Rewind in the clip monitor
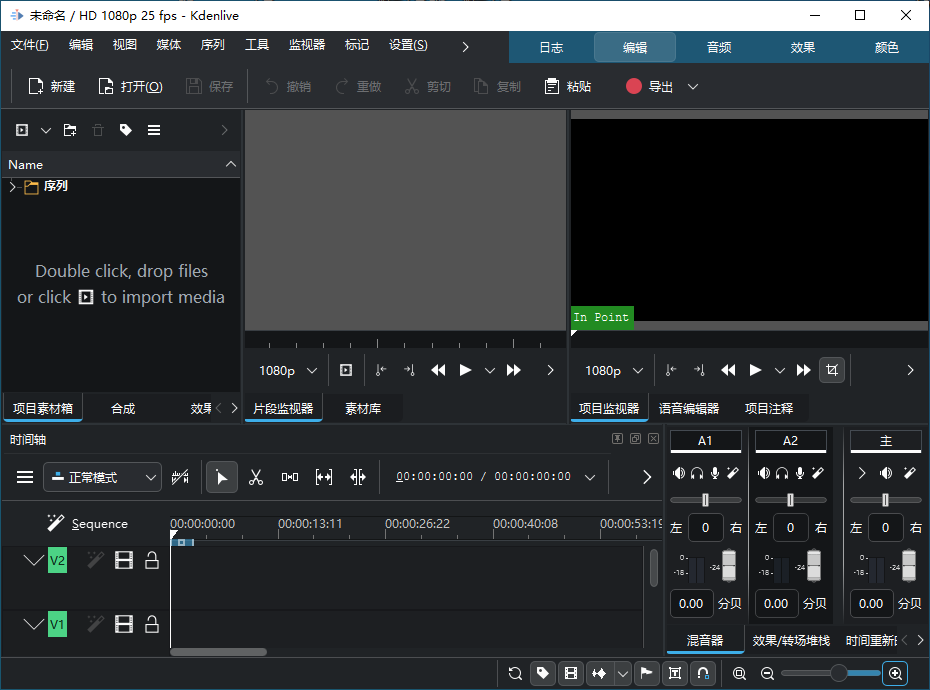This screenshot has width=930, height=690. click(x=438, y=370)
